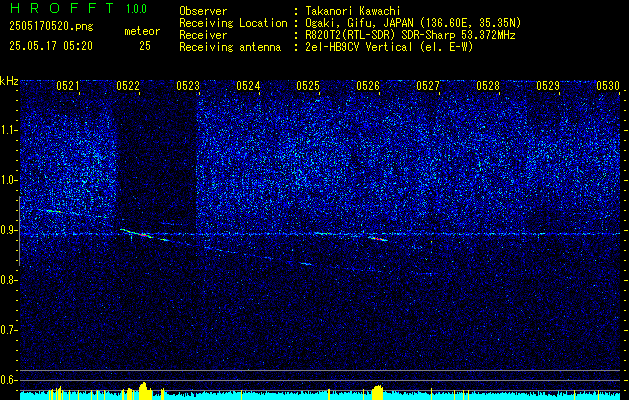The width and height of the screenshot is (629, 400).
Task: Click the 'meteor' label
Action: click(142, 31)
